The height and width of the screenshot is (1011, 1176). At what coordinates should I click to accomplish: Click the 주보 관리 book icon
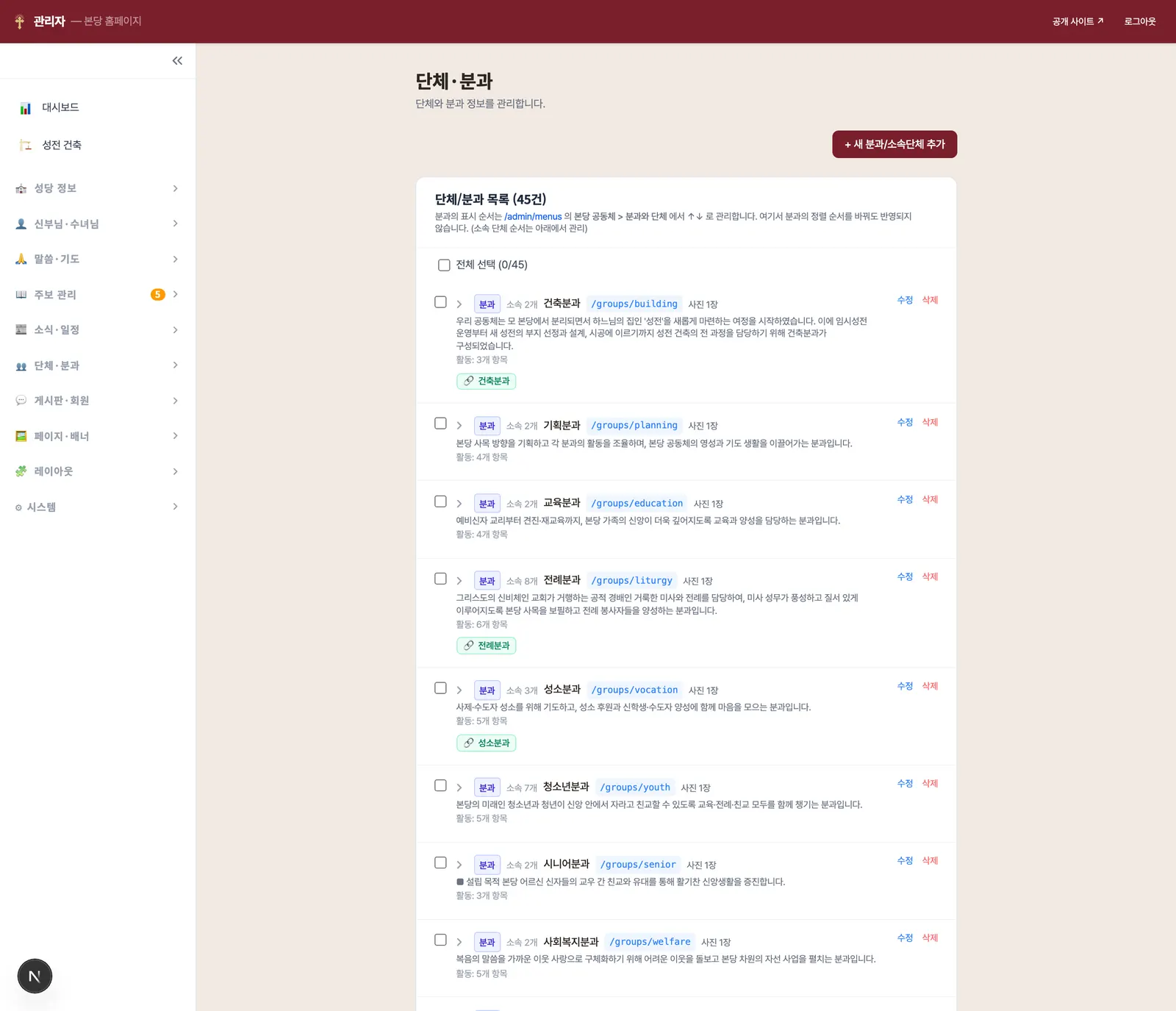coord(21,295)
